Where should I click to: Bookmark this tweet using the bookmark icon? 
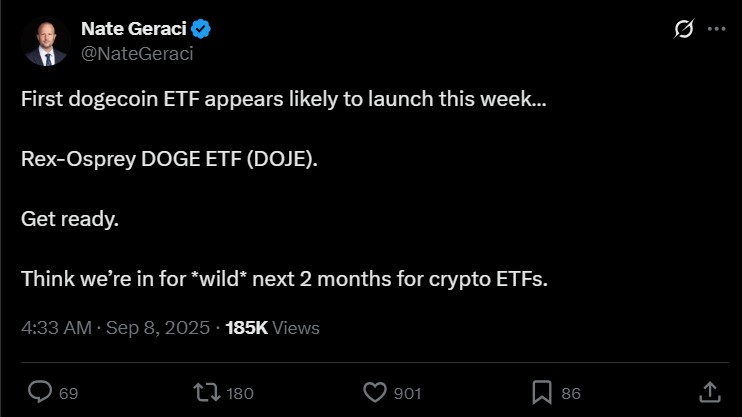click(542, 392)
